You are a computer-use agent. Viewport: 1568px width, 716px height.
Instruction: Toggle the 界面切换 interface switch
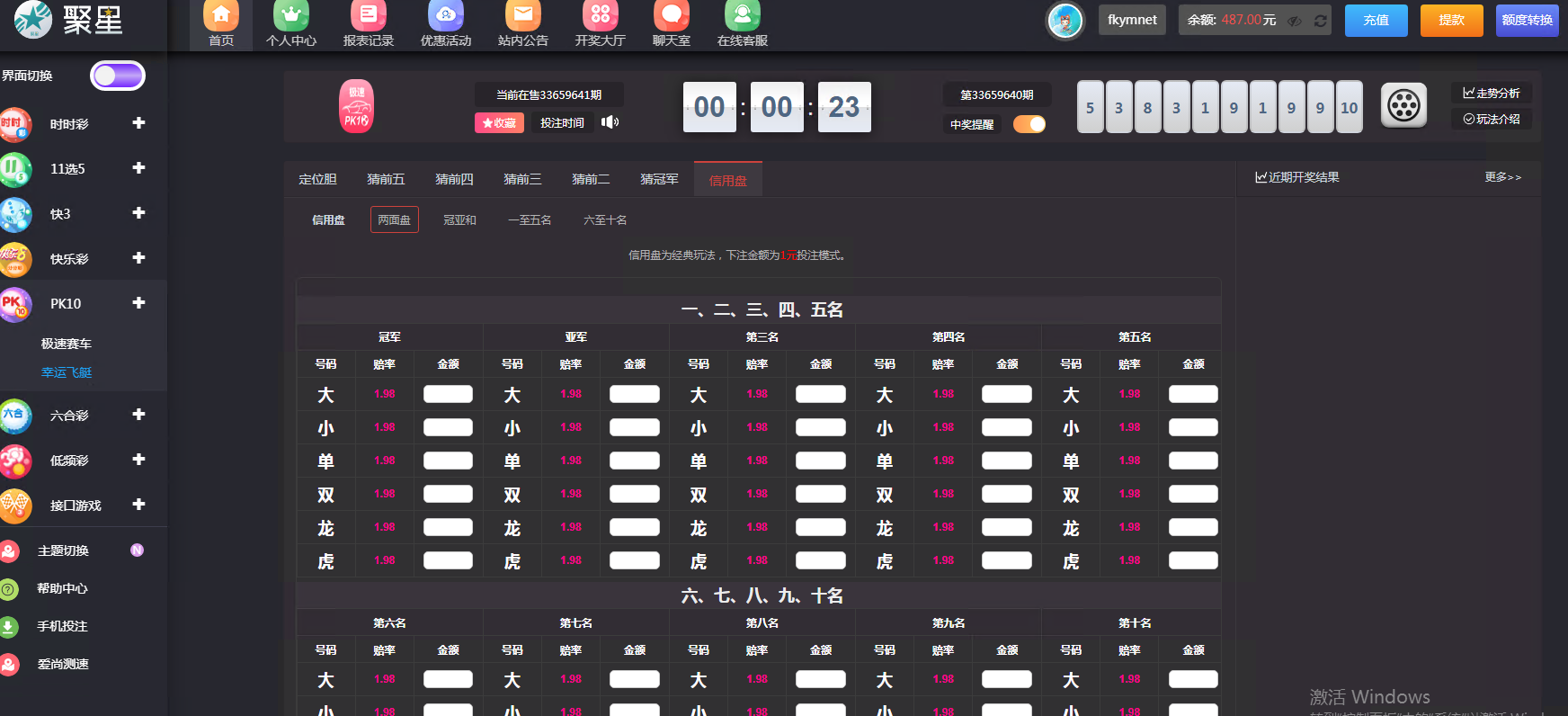pos(118,76)
